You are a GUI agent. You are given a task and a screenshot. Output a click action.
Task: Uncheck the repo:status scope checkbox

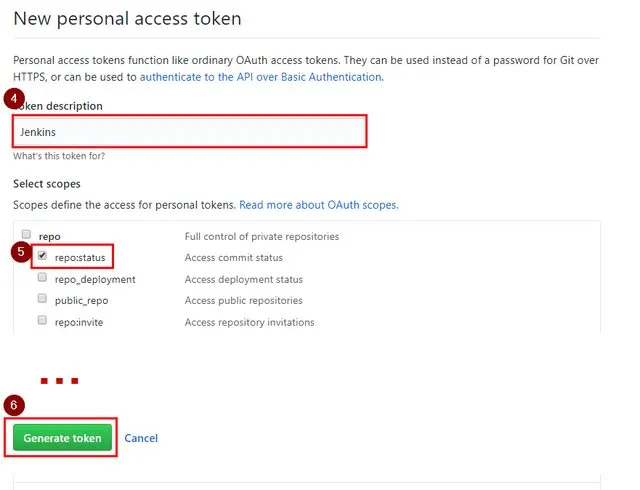click(42, 256)
